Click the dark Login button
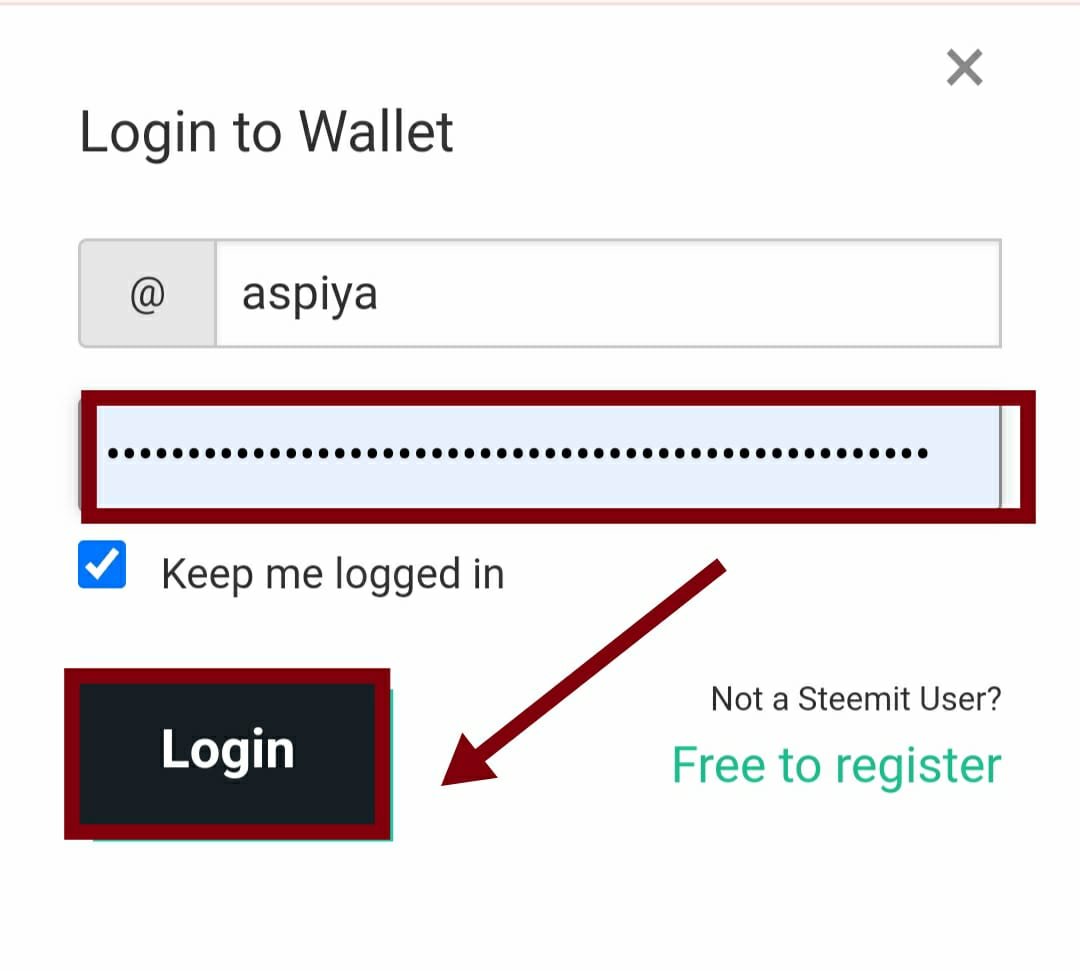This screenshot has height=971, width=1080. (227, 754)
